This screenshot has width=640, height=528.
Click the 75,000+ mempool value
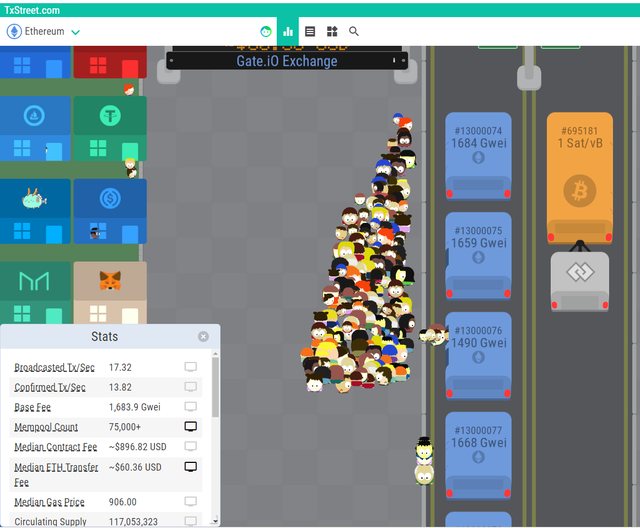125,427
